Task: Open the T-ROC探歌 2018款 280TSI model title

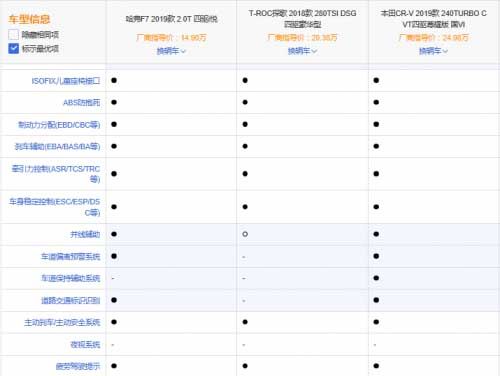Action: 302,19
